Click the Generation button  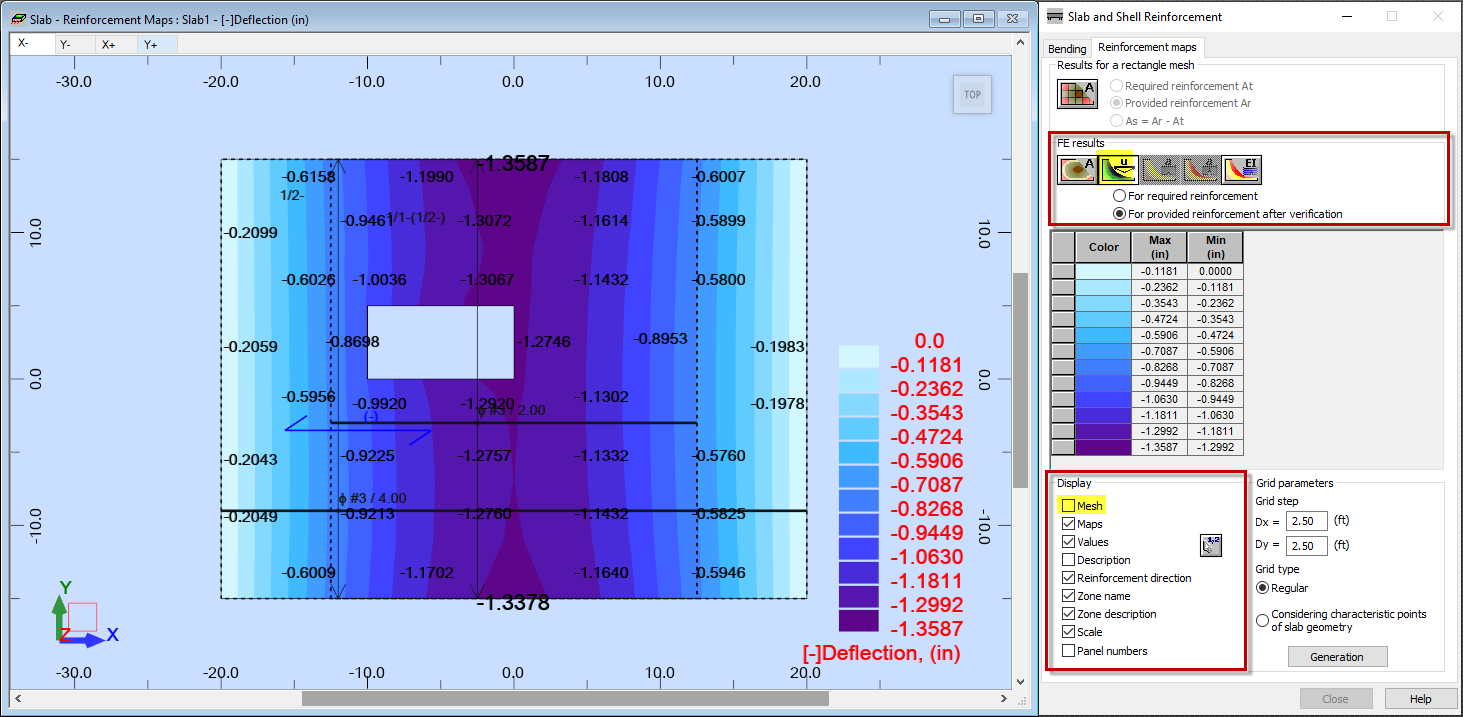[x=1336, y=657]
